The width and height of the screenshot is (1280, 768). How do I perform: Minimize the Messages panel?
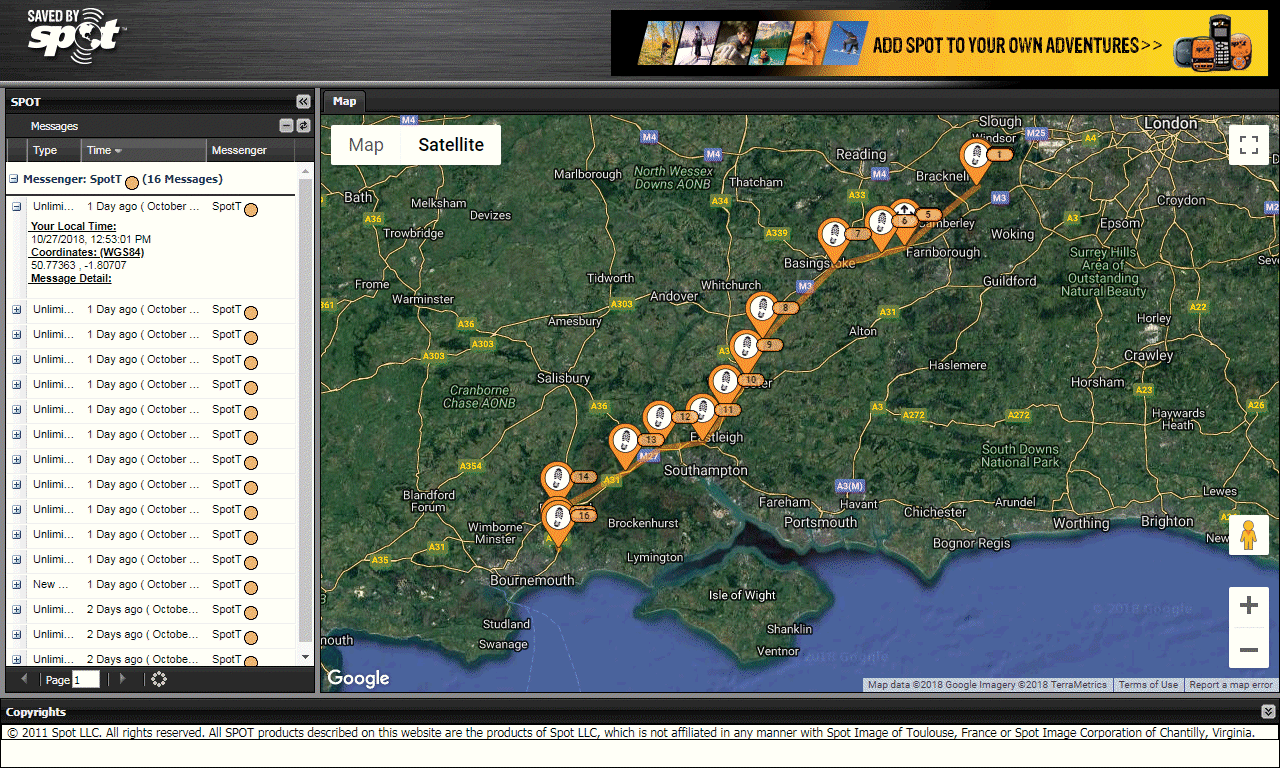click(x=286, y=126)
